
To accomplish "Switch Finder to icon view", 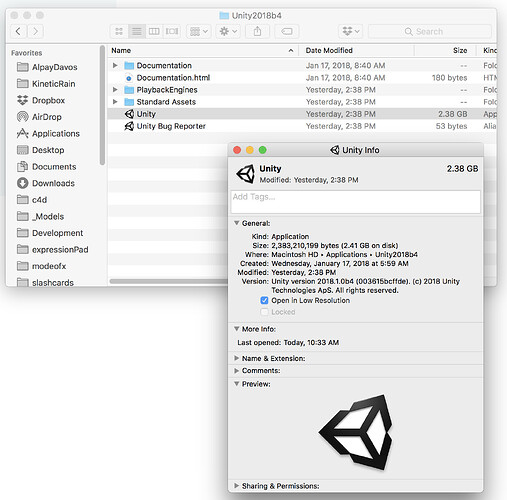I will click(119, 32).
